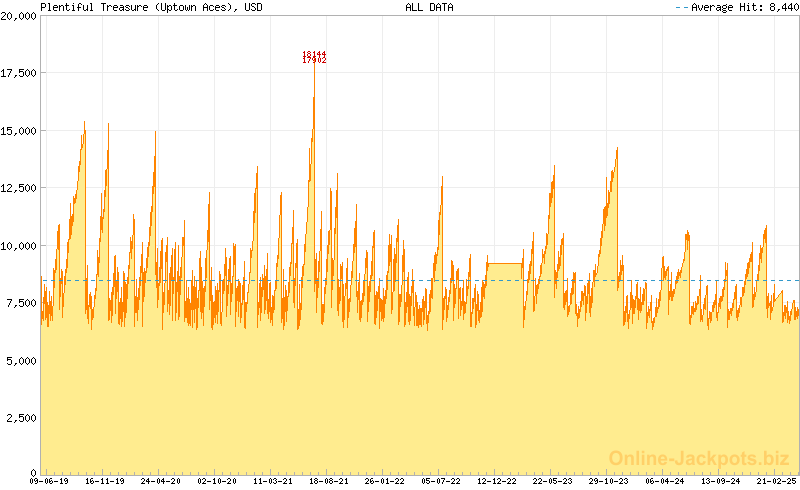Click the 2,500 y-axis label
Image resolution: width=800 pixels, height=490 pixels.
click(22, 416)
